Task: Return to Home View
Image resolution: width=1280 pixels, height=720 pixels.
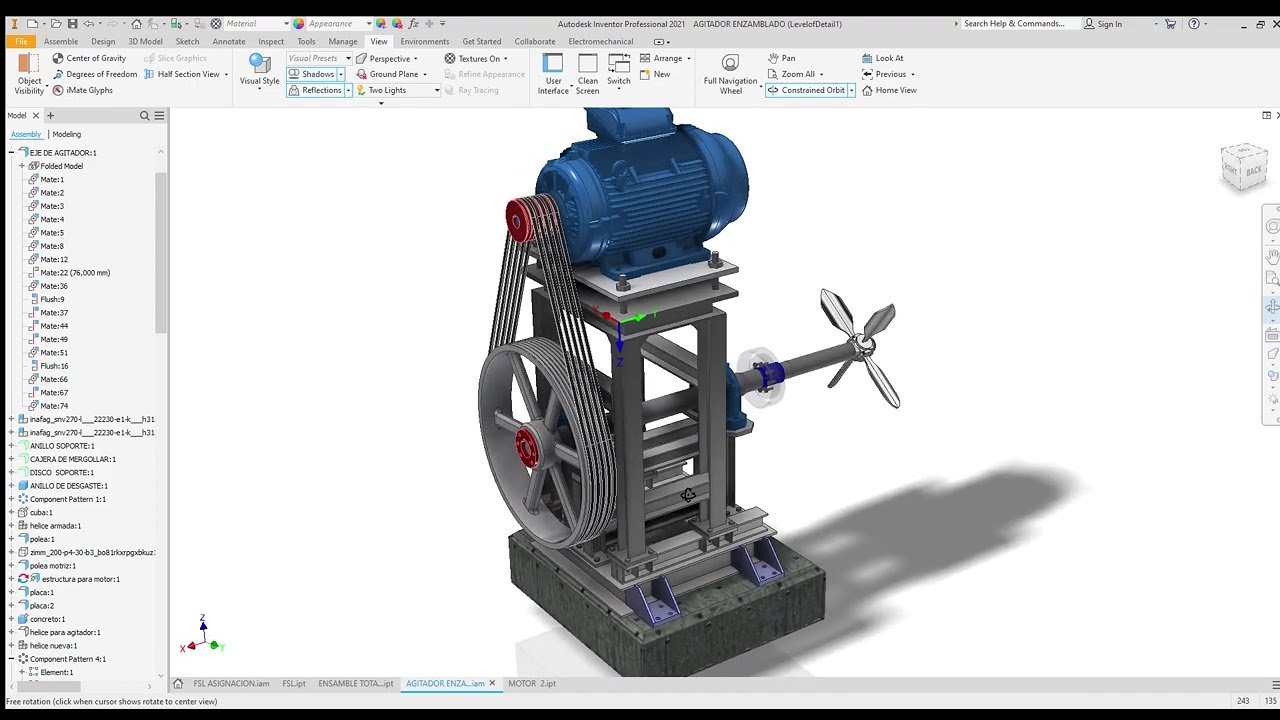Action: tap(889, 90)
